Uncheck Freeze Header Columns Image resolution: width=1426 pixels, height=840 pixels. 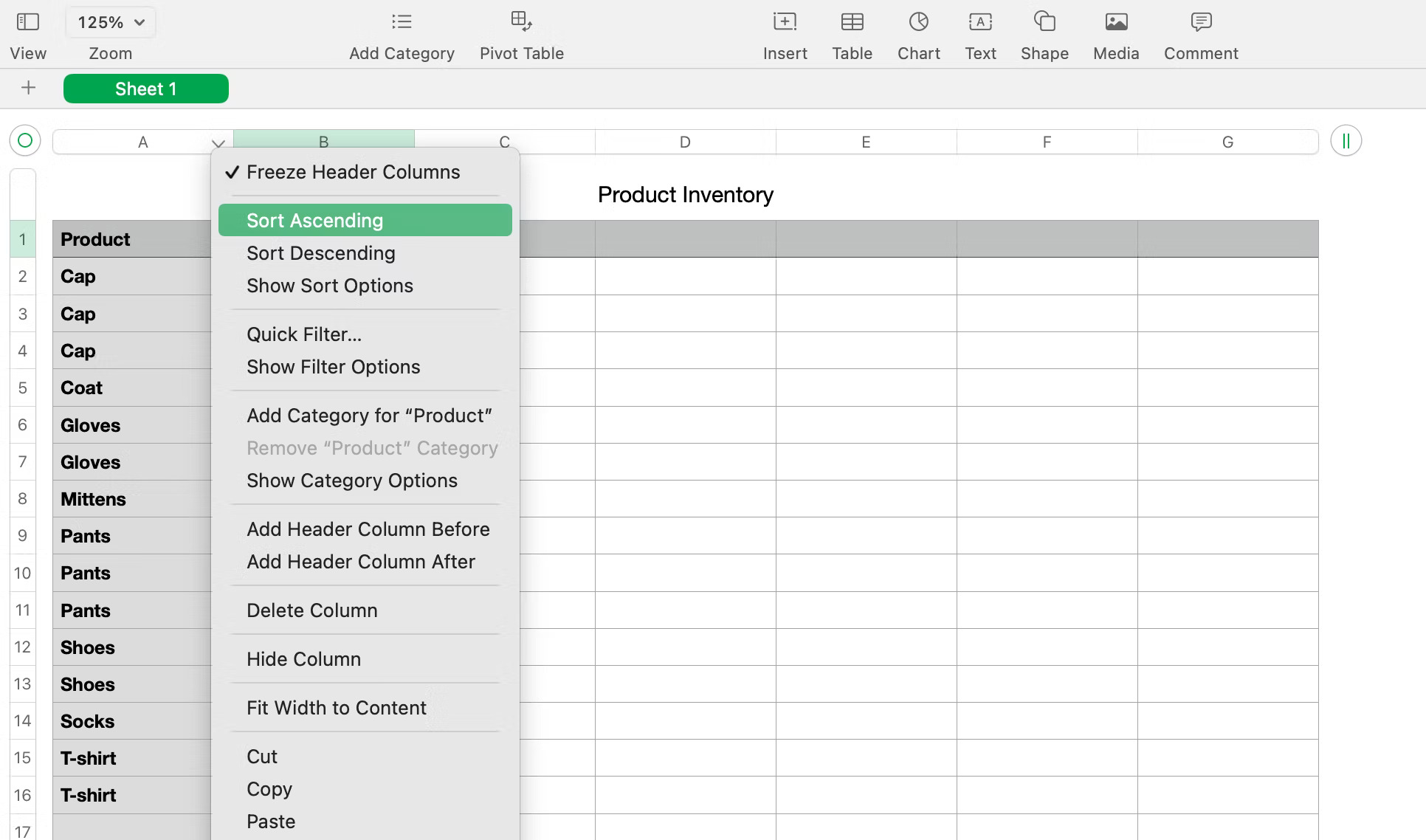[353, 171]
